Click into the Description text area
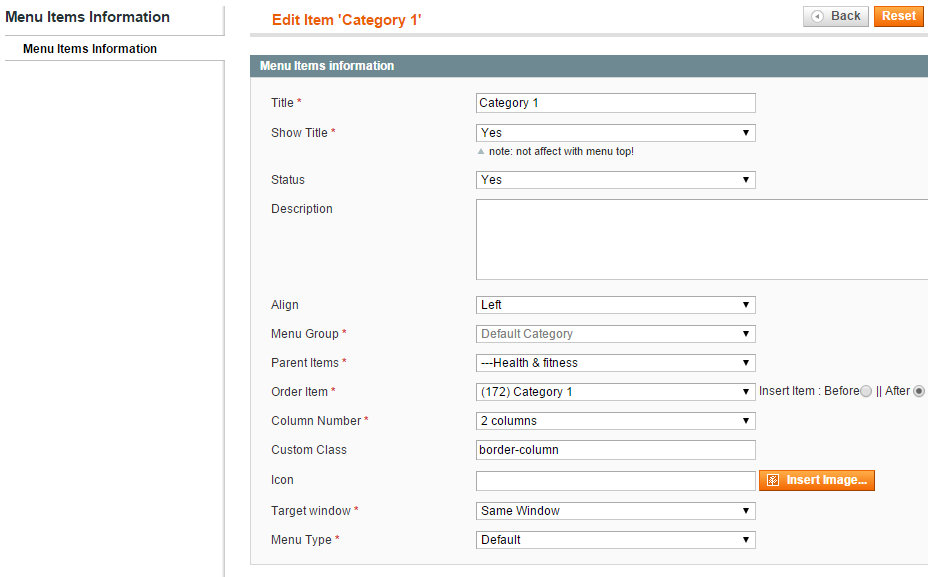 click(x=702, y=239)
